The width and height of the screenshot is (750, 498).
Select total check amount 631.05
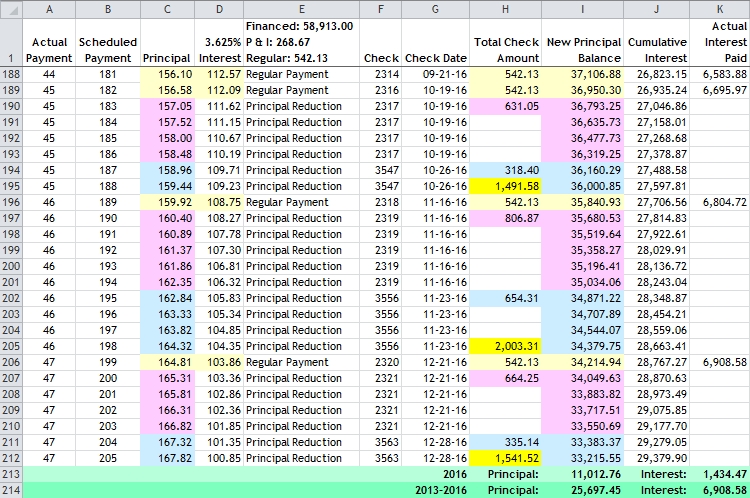point(506,106)
